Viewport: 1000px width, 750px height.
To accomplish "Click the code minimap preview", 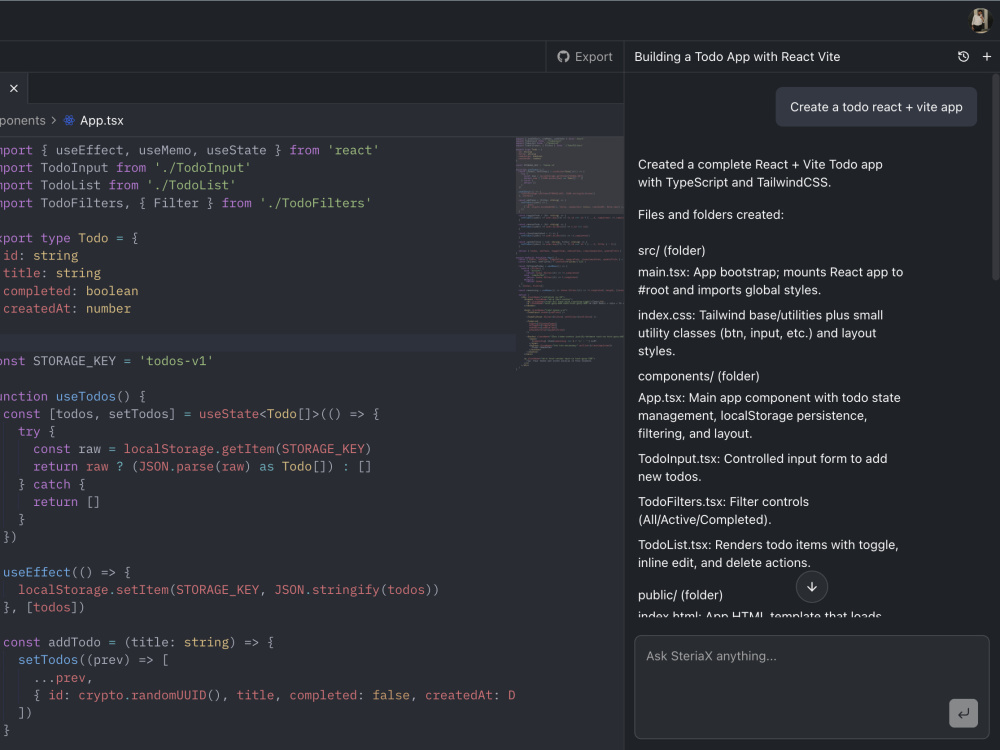I will coord(570,254).
